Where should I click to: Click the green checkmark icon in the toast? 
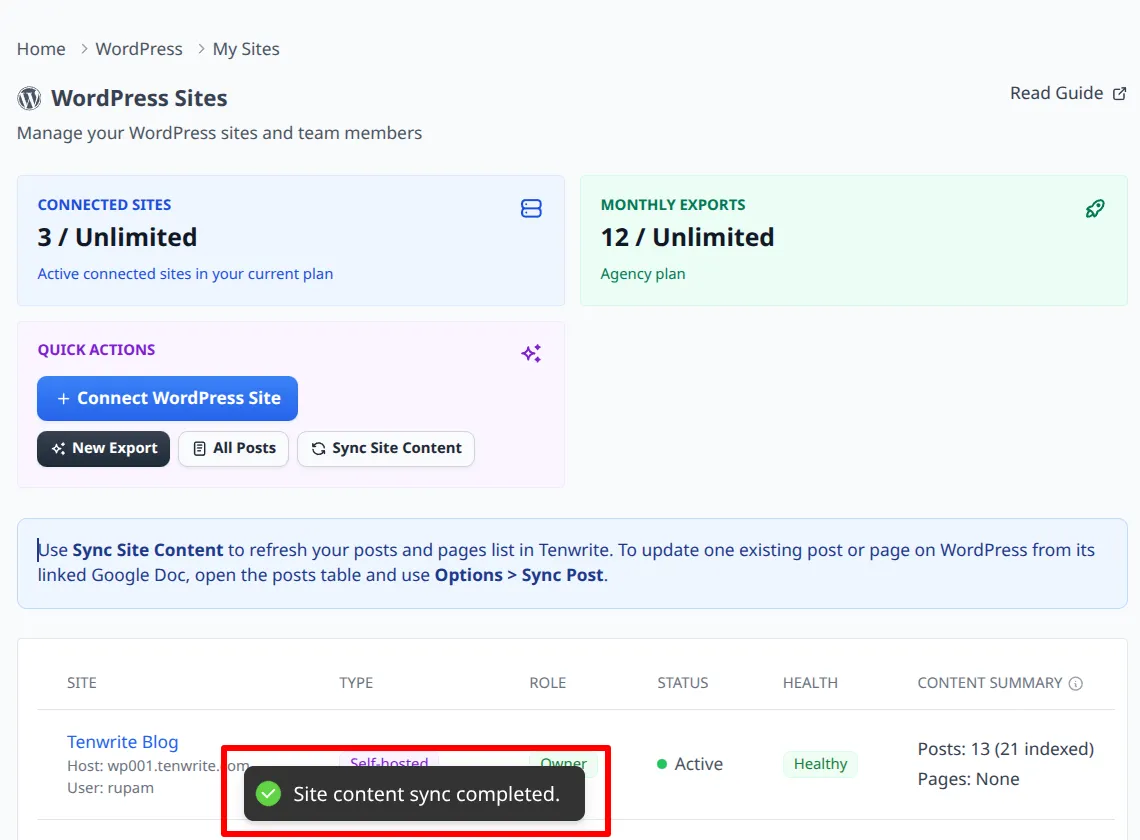coord(268,793)
